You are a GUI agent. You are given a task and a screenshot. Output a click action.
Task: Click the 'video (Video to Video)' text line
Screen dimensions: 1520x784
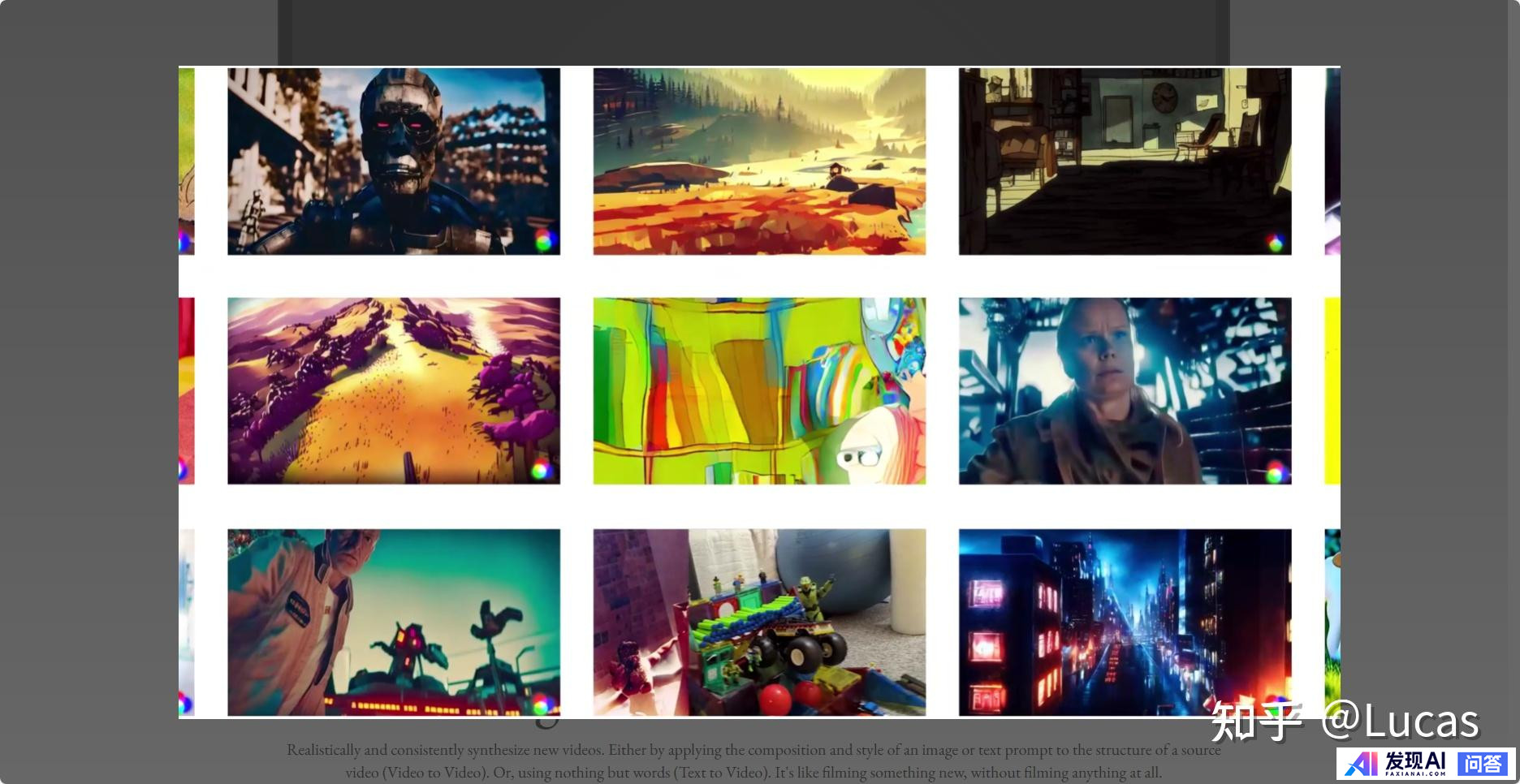[754, 773]
